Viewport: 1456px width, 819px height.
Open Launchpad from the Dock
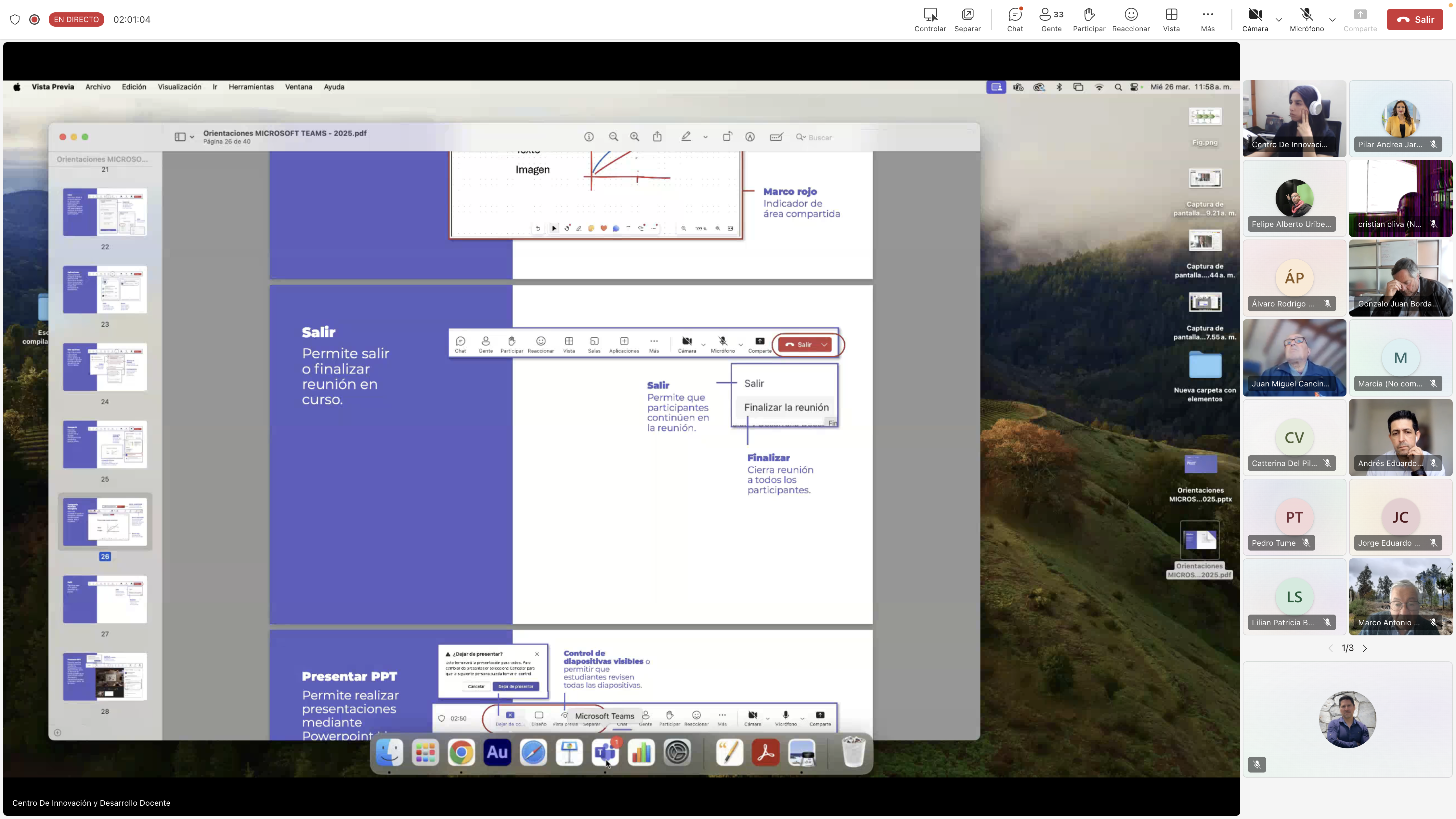pyautogui.click(x=425, y=752)
